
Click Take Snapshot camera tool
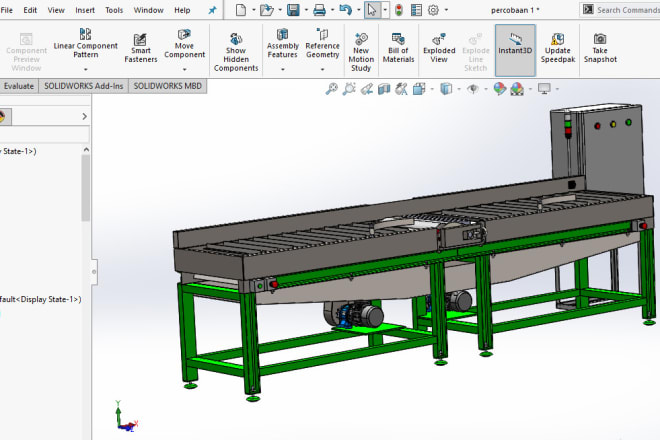(600, 48)
